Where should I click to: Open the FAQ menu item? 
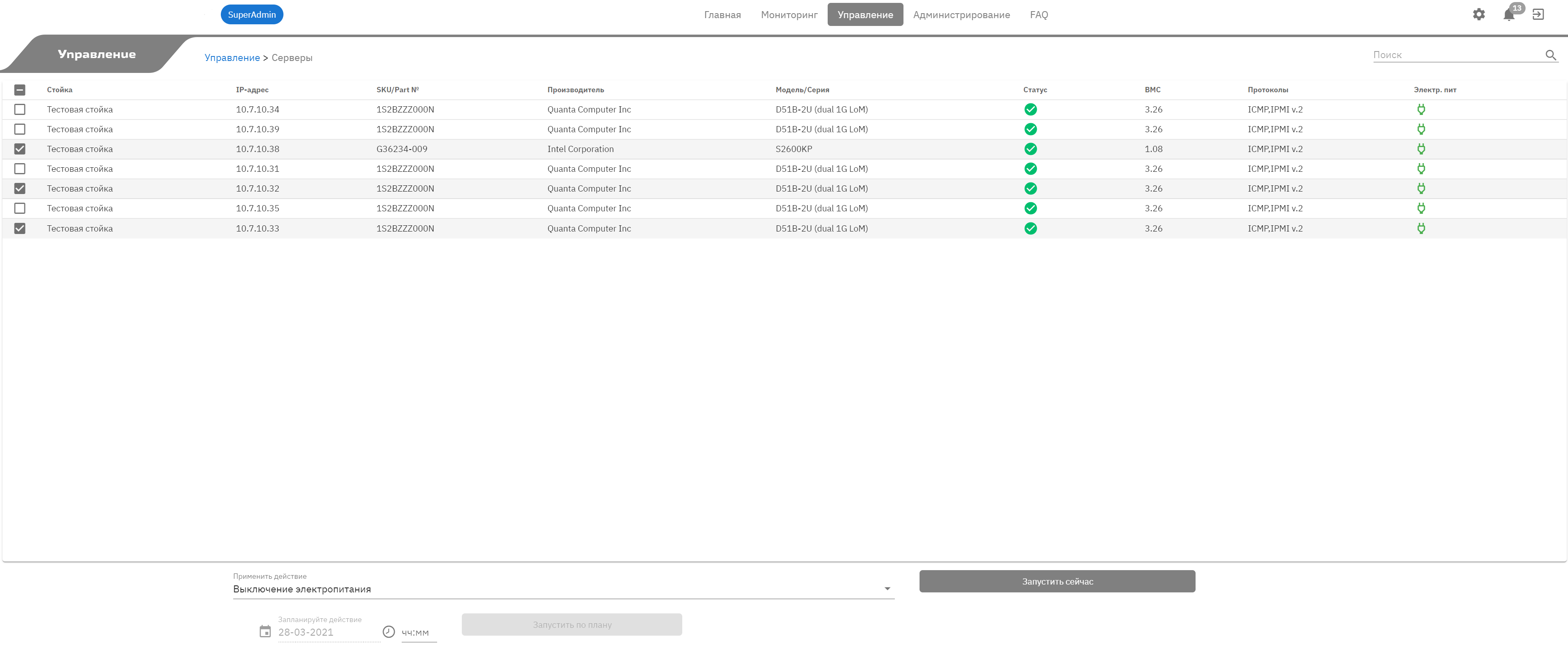coord(1039,14)
